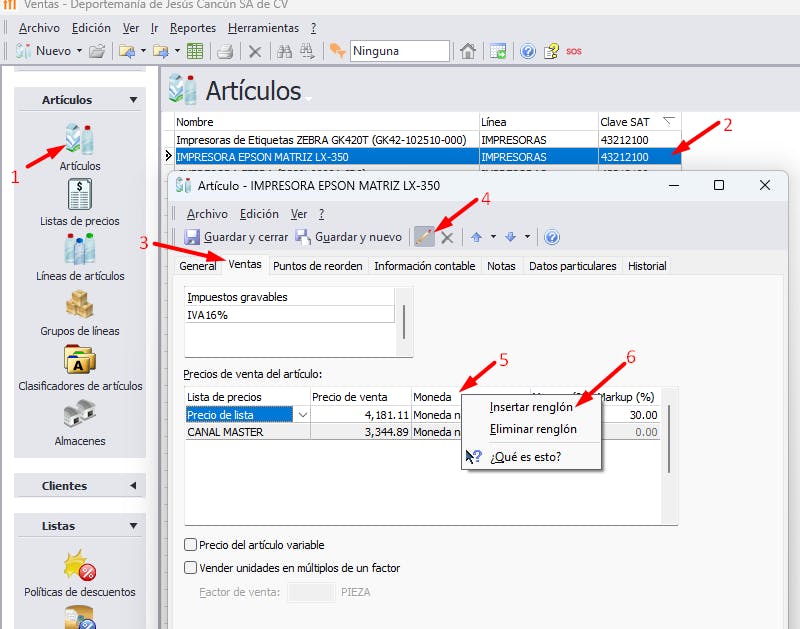Click the filter icon in main toolbar

(337, 51)
